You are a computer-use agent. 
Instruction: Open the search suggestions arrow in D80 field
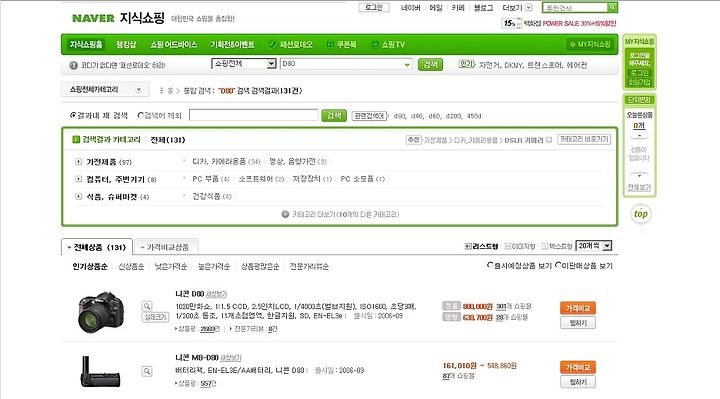407,65
